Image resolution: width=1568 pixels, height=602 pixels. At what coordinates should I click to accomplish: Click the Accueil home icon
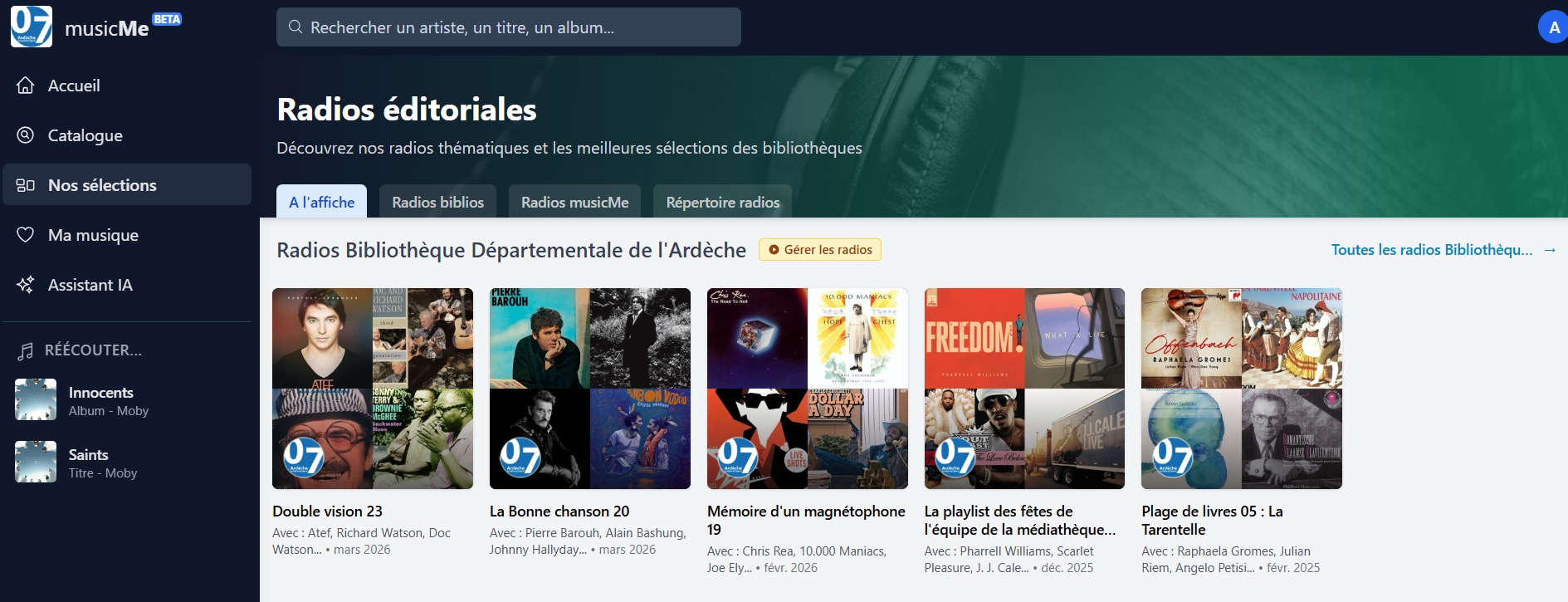[26, 86]
